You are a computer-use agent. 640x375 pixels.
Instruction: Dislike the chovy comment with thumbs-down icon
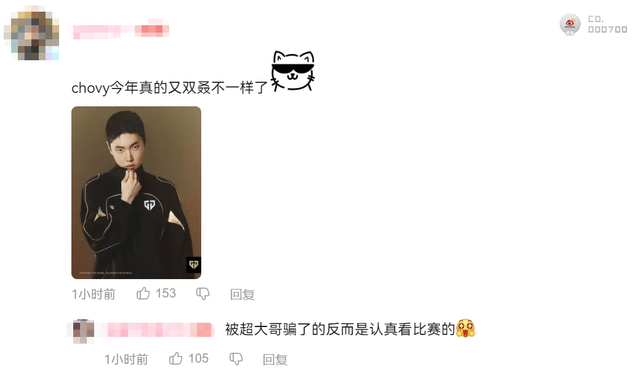[203, 293]
